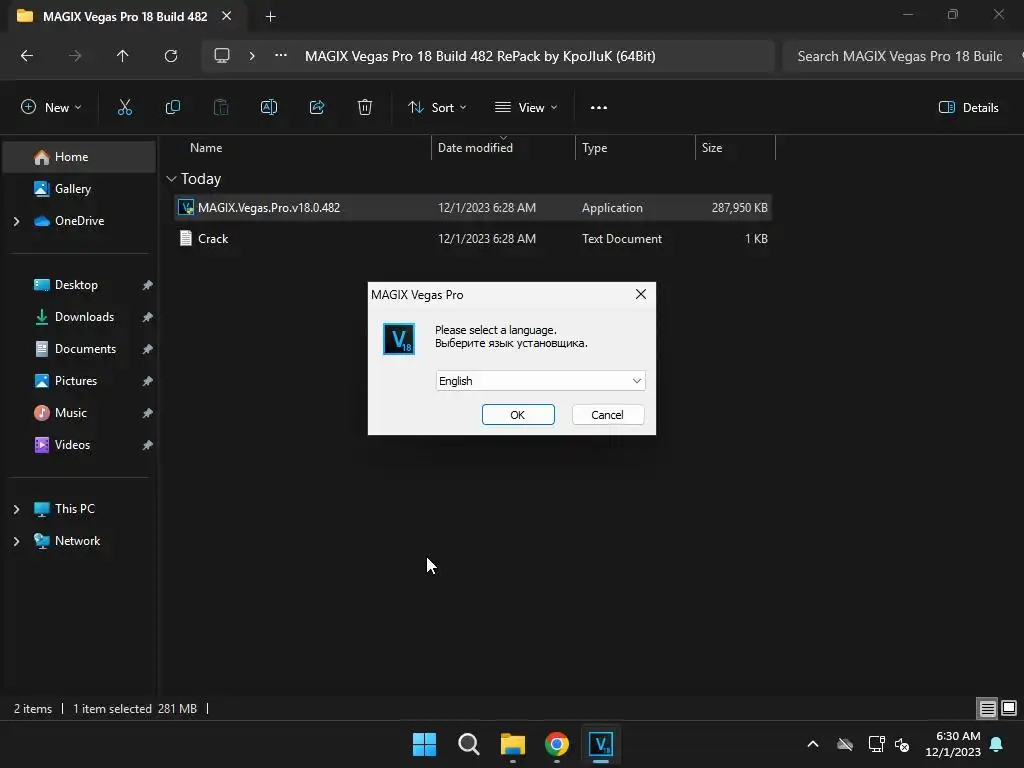Click OK in the language dialog
The image size is (1024, 768).
pyautogui.click(x=518, y=415)
